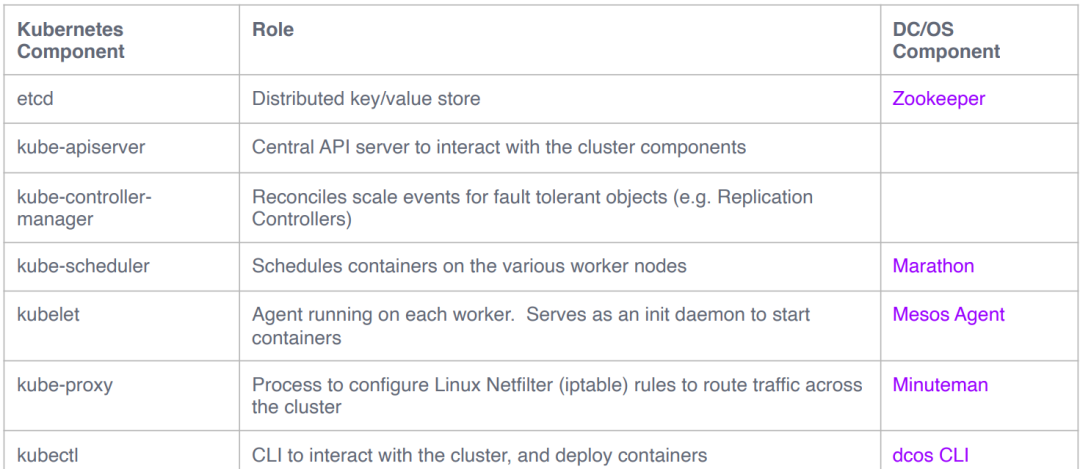Click the 'Process to configure Linux Netfilter' text
Viewport: 1080px width, 469px height.
557,395
